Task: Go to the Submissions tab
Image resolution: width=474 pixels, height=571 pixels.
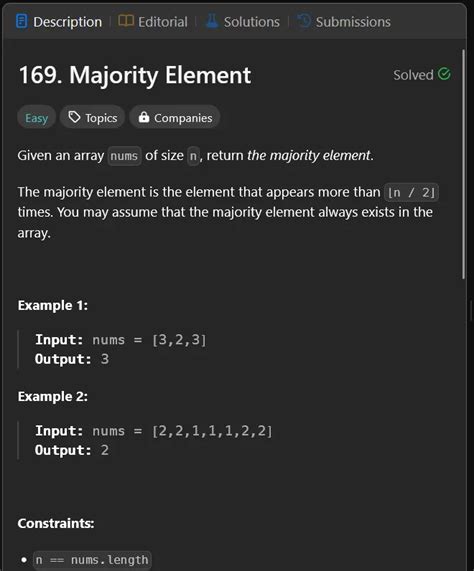Action: click(x=344, y=21)
